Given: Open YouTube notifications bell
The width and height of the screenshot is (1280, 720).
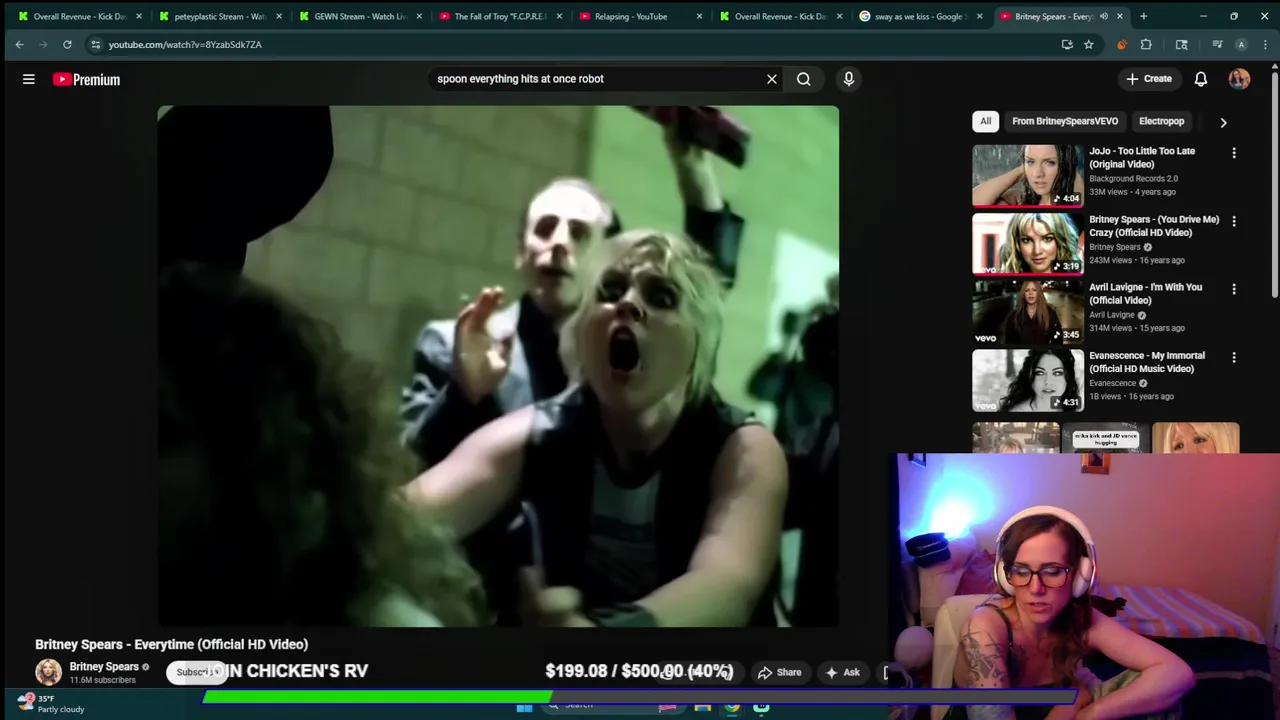Looking at the screenshot, I should (1201, 79).
